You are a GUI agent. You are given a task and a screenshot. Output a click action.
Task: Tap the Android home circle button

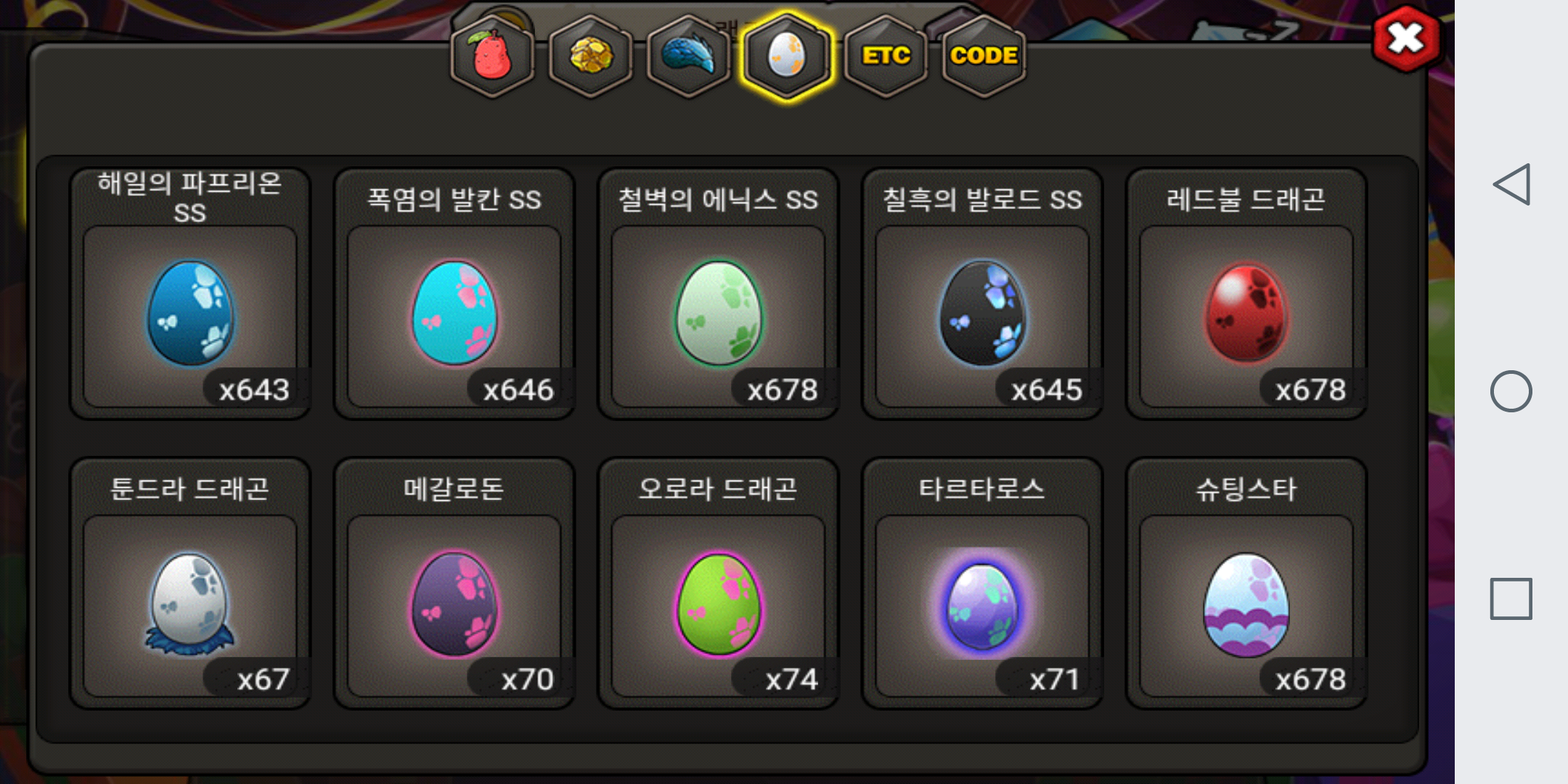point(1511,392)
